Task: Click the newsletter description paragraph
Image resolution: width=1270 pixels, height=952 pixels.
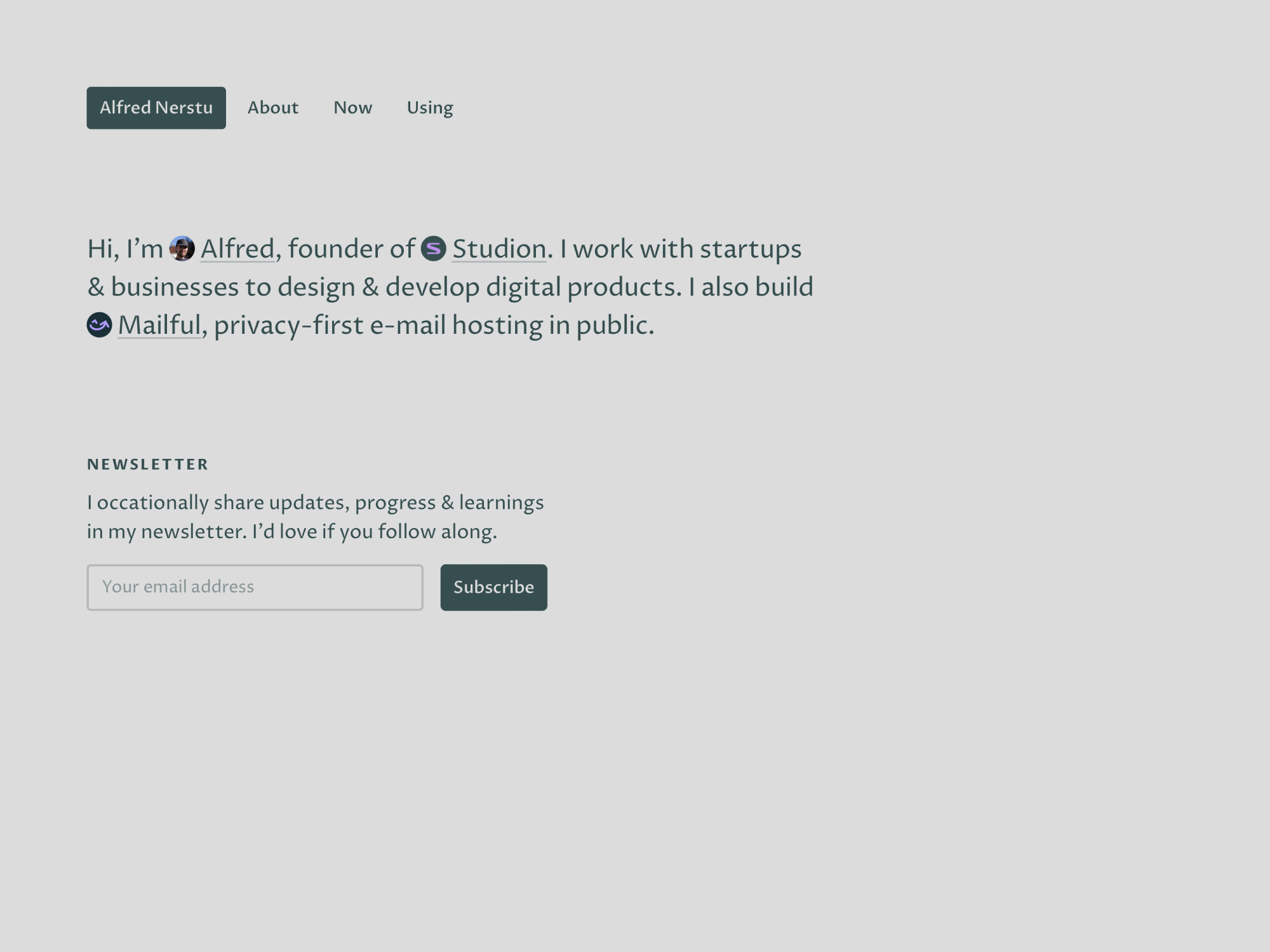Action: click(x=315, y=517)
